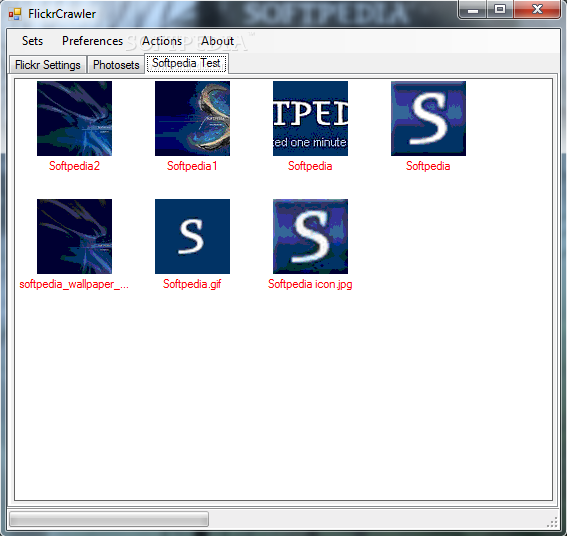This screenshot has width=567, height=536.
Task: Click the Softpedia.gif file name
Action: 192,284
